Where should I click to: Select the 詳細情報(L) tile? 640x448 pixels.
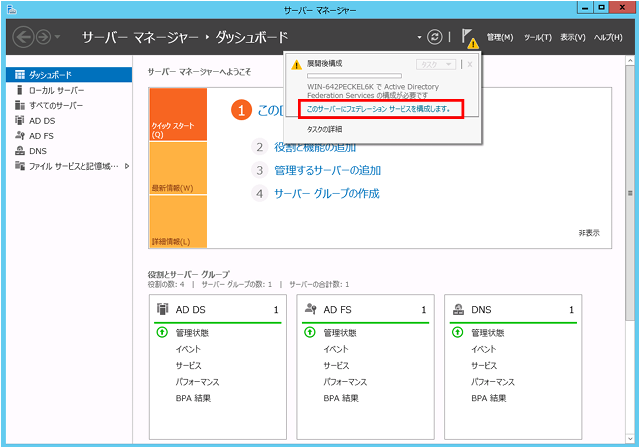(178, 222)
